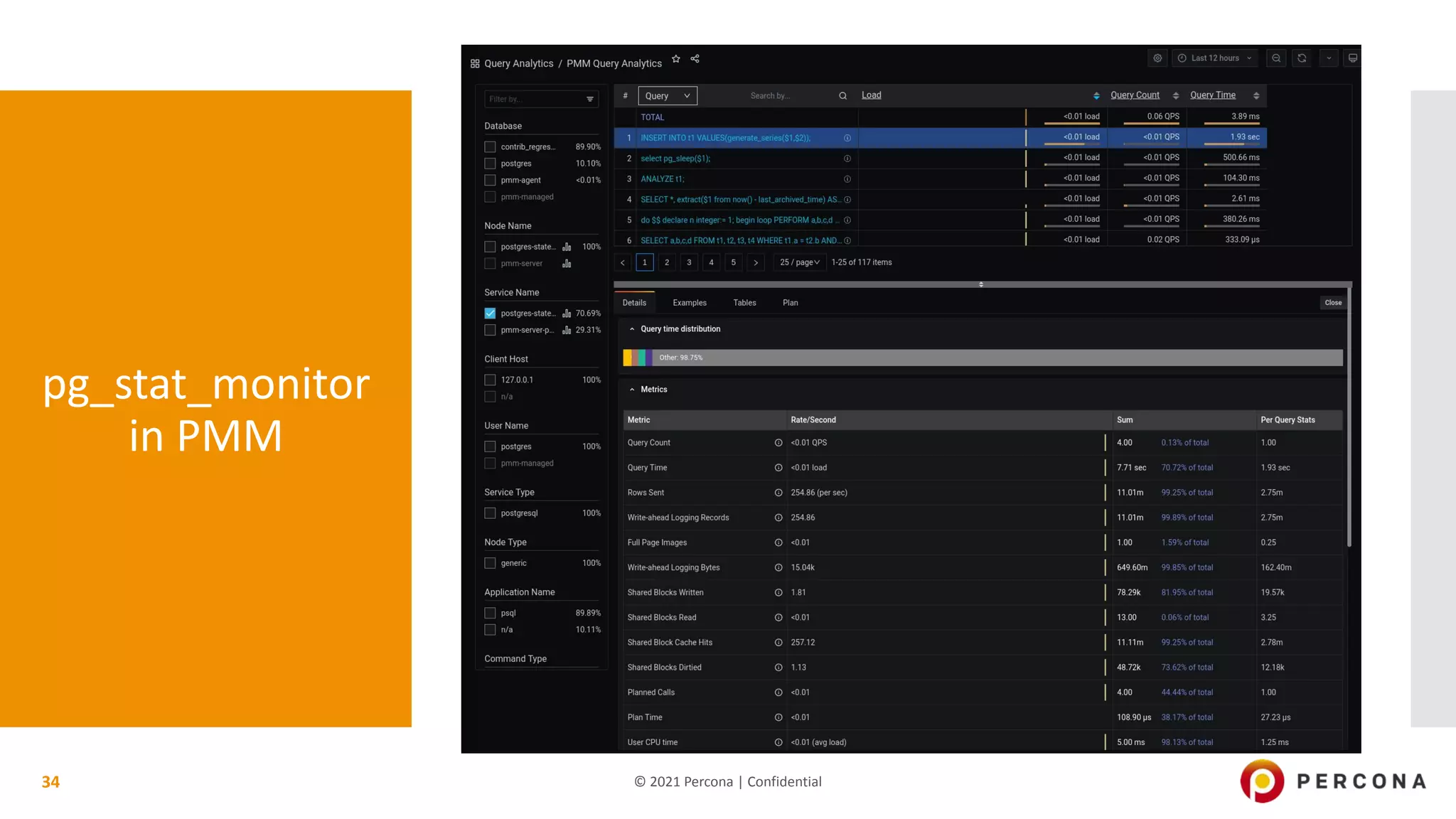Image resolution: width=1456 pixels, height=819 pixels.
Task: Open the Query group-by dropdown
Action: [668, 96]
